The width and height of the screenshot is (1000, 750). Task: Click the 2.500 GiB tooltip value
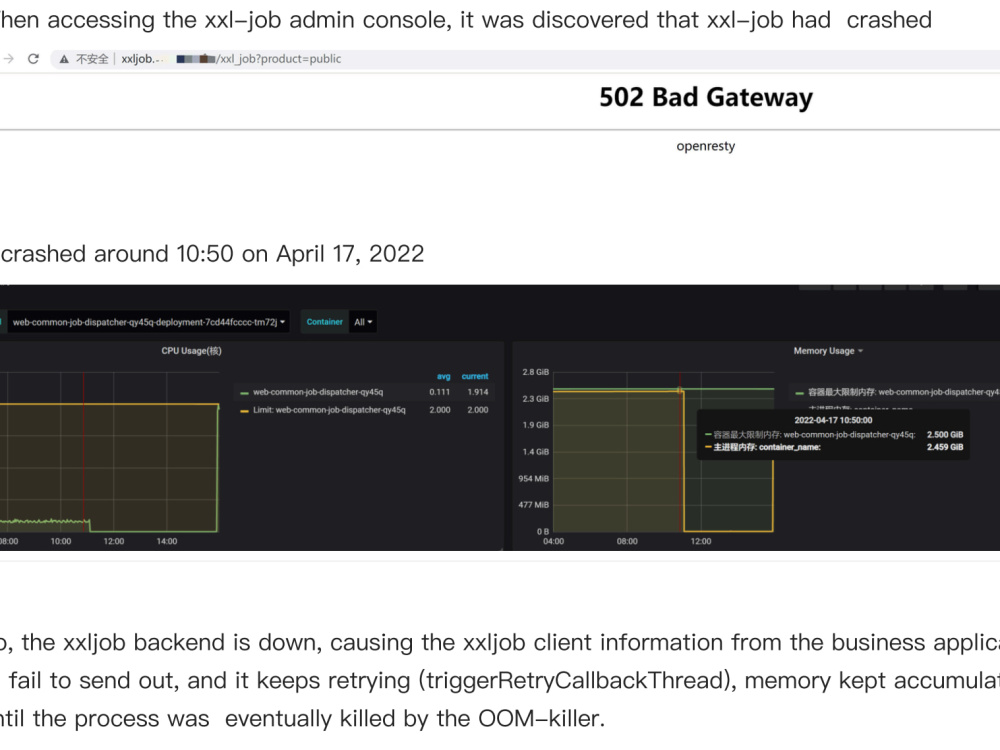[945, 434]
